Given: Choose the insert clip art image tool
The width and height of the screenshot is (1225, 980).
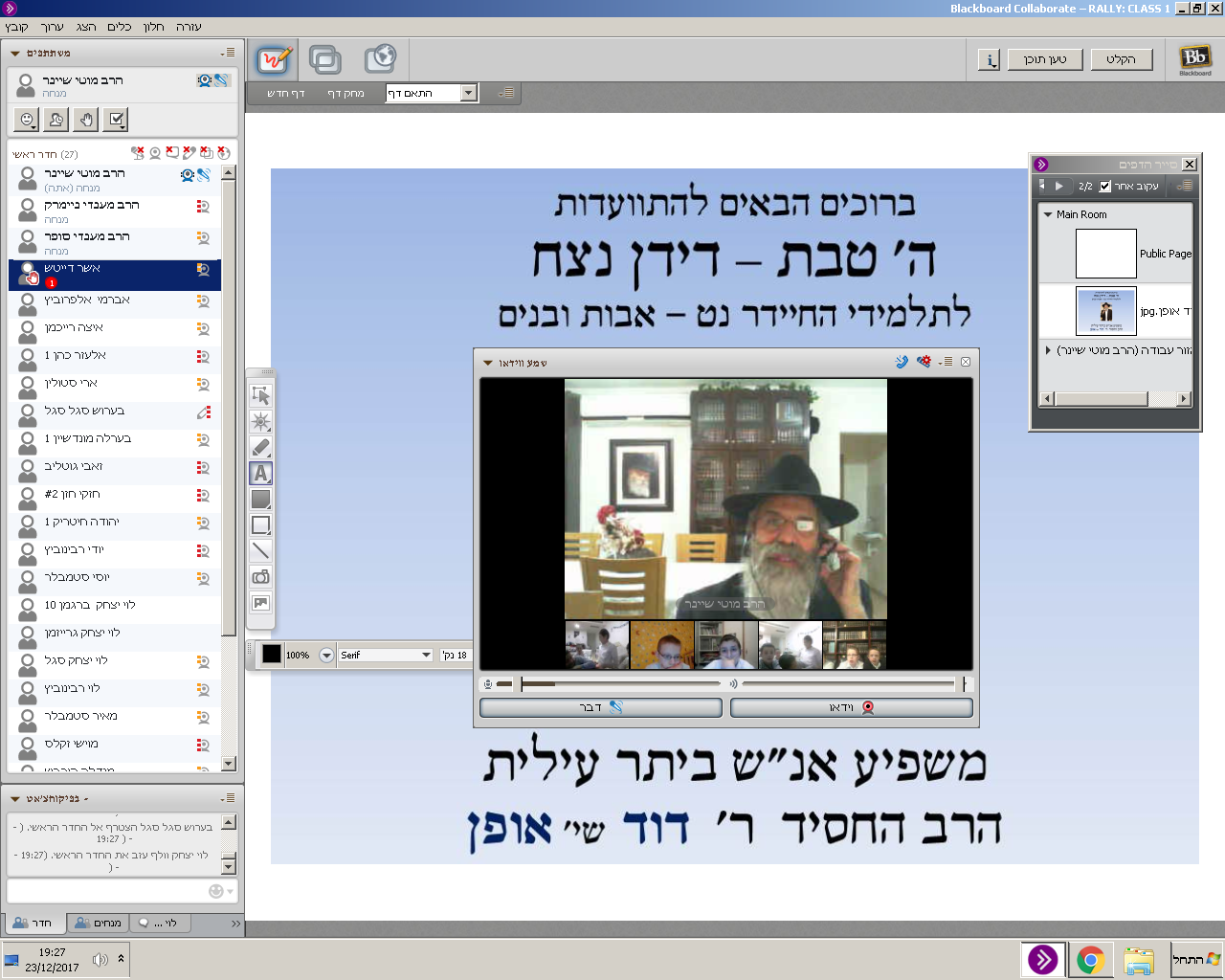Looking at the screenshot, I should pos(260,602).
